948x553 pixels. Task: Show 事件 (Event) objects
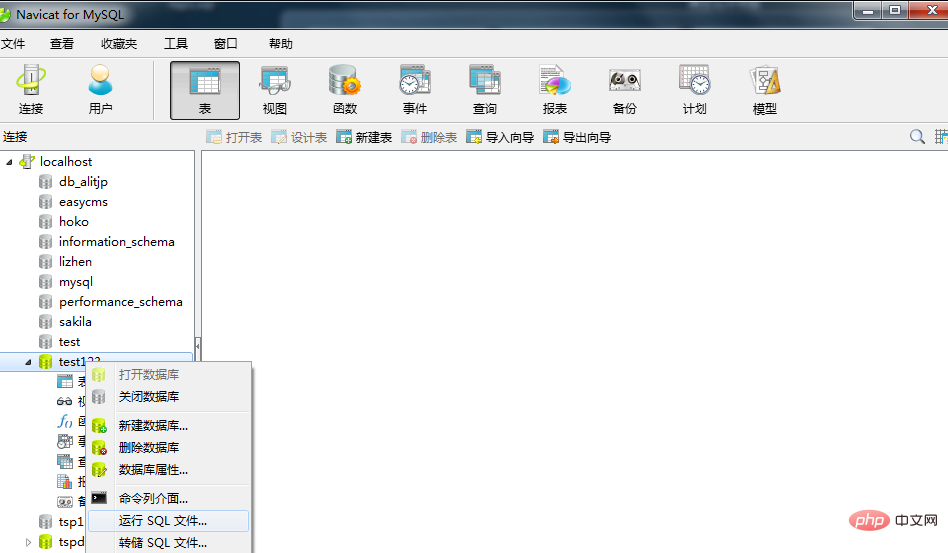[415, 90]
